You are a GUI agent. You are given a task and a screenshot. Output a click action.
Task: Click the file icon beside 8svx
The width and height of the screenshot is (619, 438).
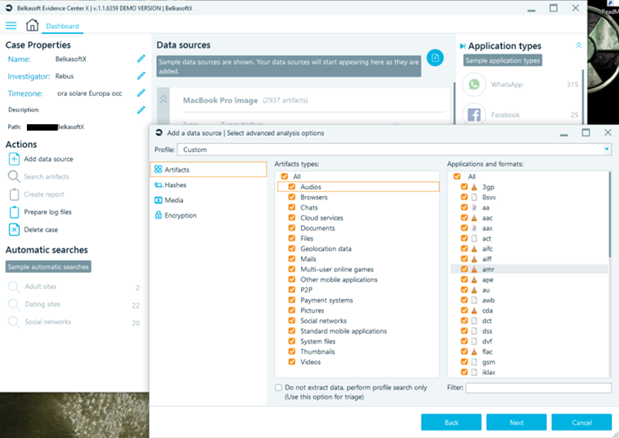coord(474,197)
